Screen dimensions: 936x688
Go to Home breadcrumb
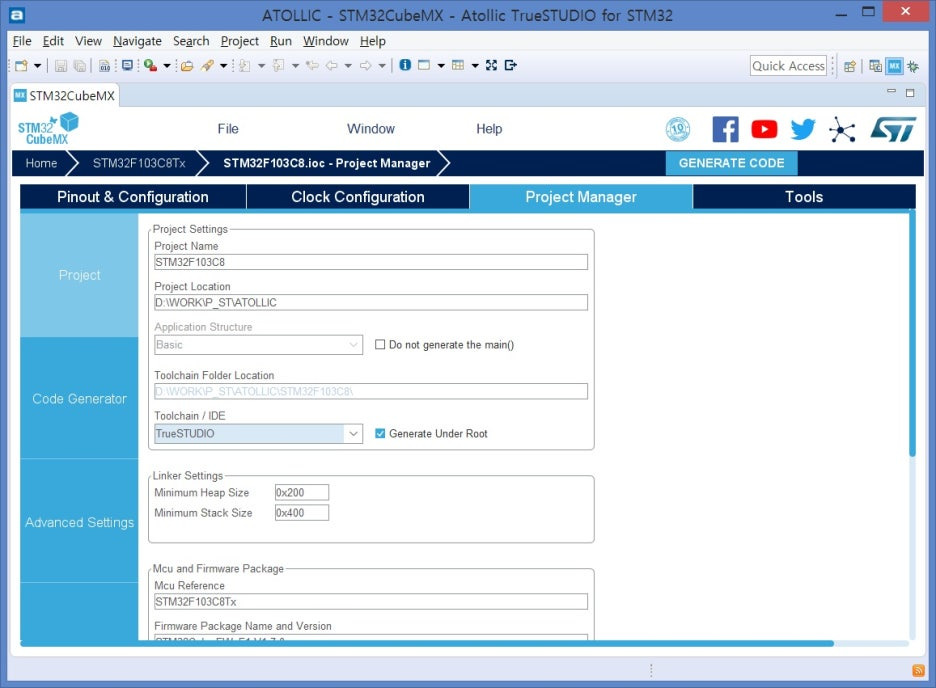(41, 163)
